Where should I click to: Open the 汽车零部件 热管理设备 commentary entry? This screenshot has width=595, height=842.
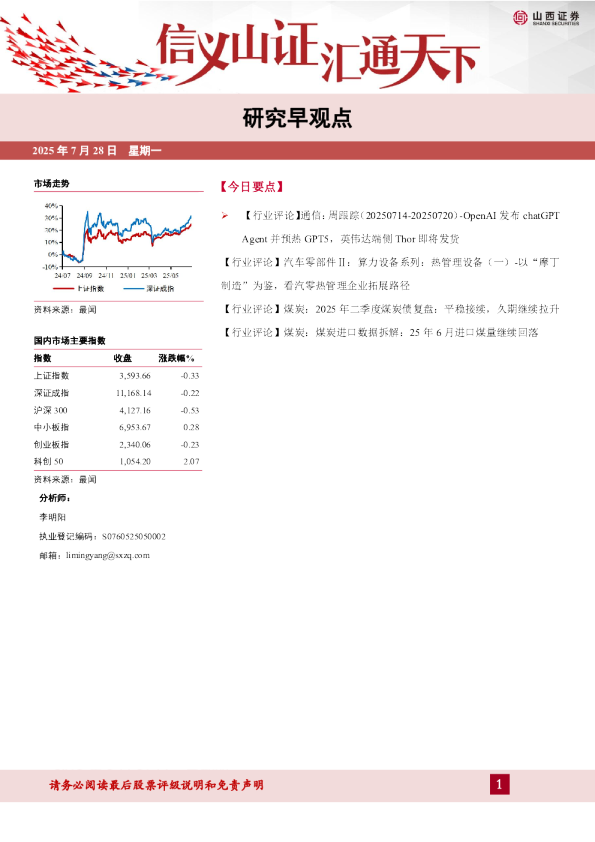click(x=390, y=274)
